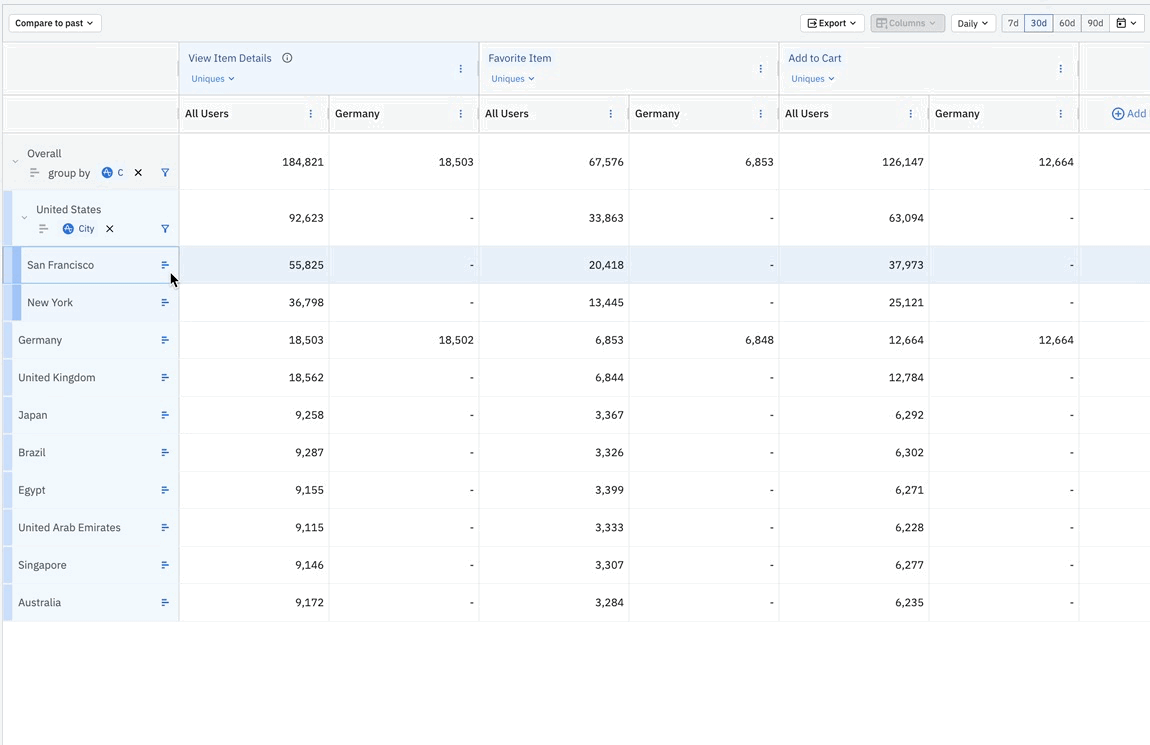
Task: Open the Compare to past dropdown
Action: pyautogui.click(x=55, y=23)
